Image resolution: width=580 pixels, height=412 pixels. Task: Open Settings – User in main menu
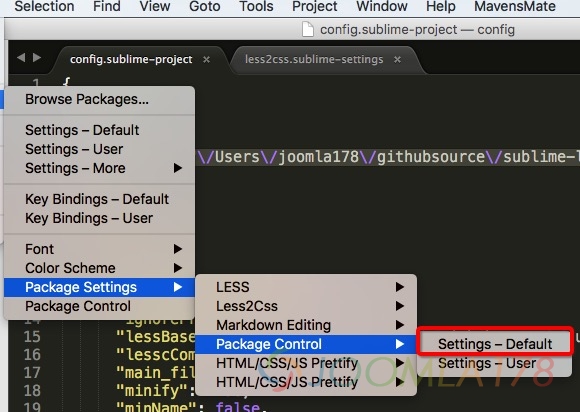tap(99, 149)
